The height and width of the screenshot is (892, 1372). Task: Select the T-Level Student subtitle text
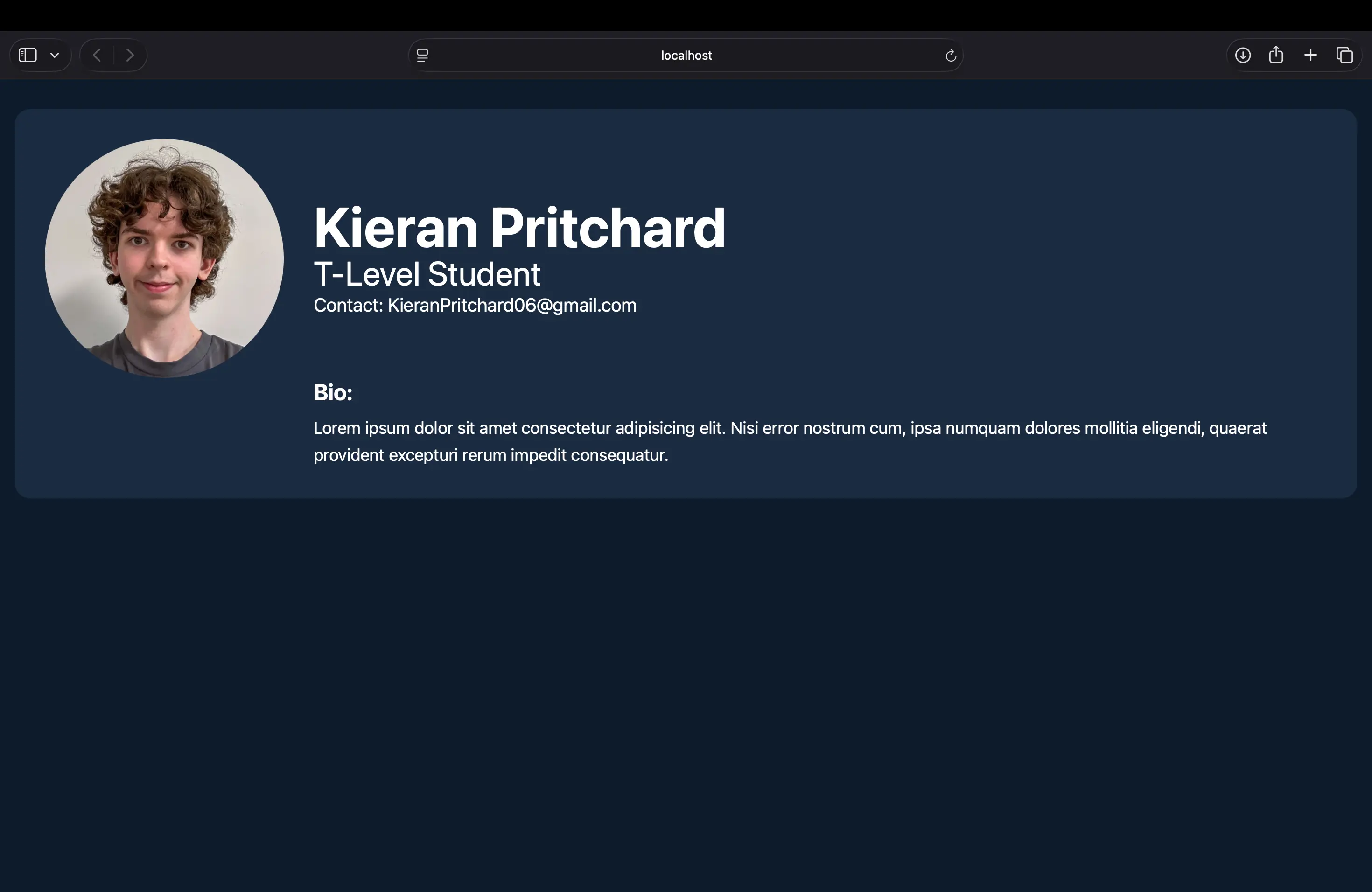coord(427,274)
